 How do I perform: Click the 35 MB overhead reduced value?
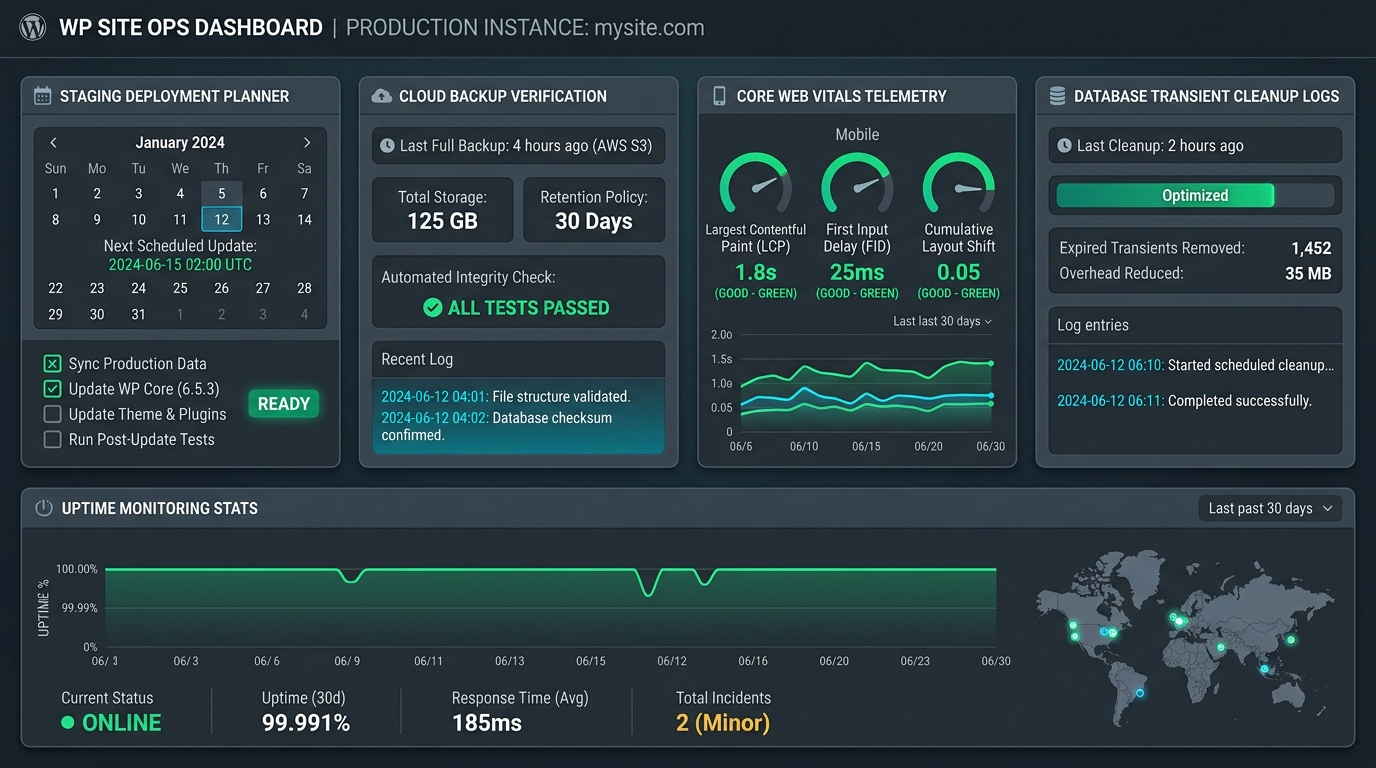tap(1308, 273)
